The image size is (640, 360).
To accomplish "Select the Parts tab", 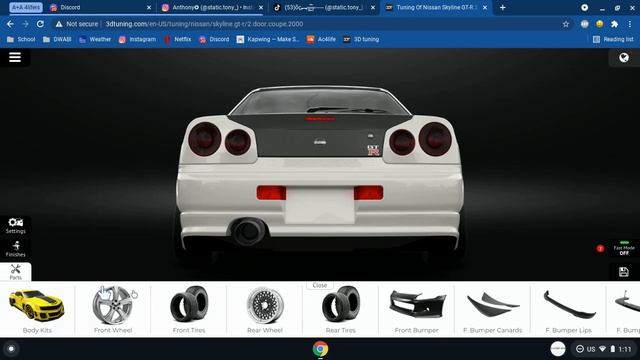I will (x=16, y=271).
